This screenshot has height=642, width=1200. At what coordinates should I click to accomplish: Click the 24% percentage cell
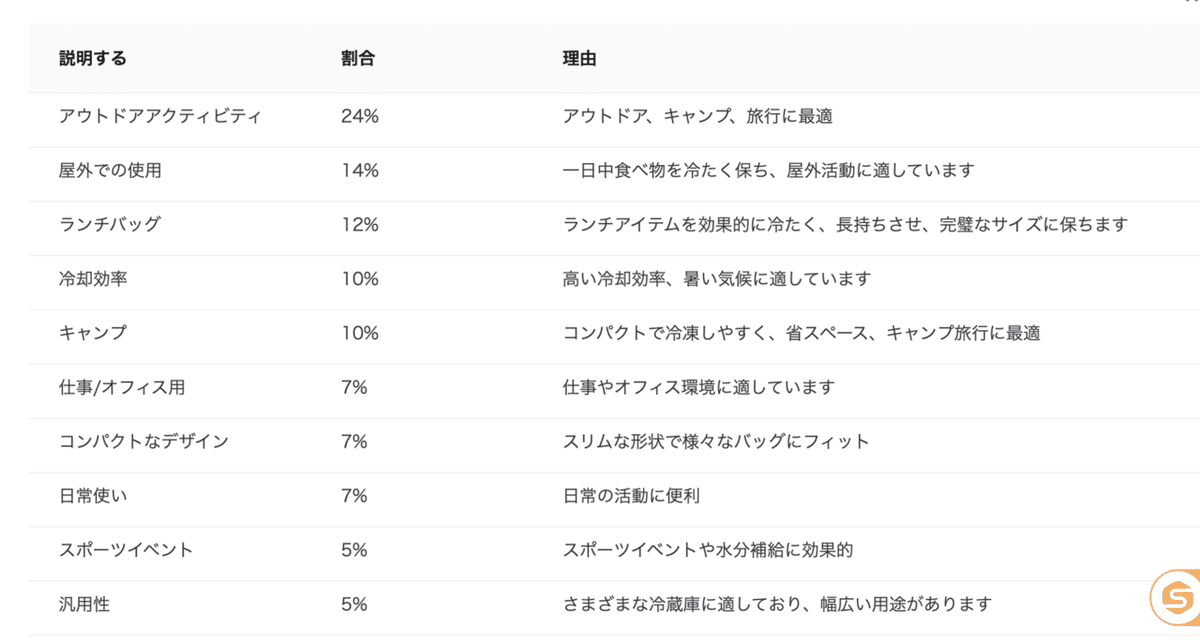tap(360, 116)
